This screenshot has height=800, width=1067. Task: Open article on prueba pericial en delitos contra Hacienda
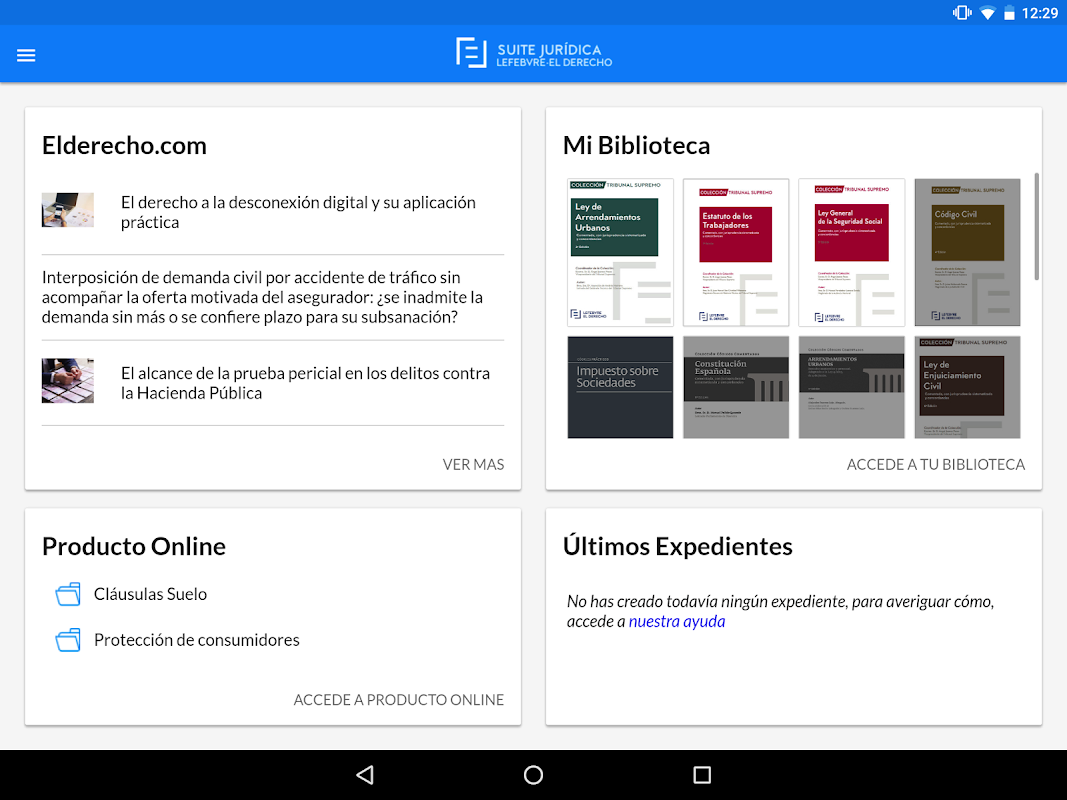pos(306,383)
